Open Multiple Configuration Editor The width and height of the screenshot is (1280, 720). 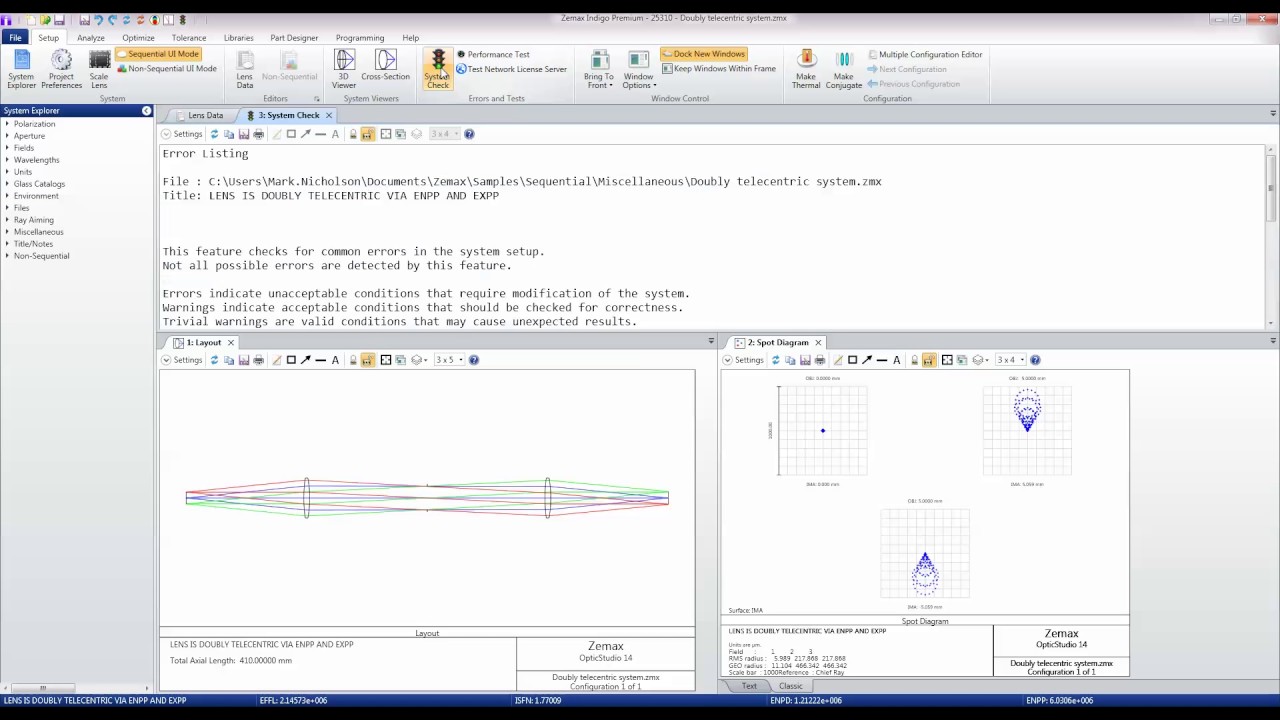[924, 54]
